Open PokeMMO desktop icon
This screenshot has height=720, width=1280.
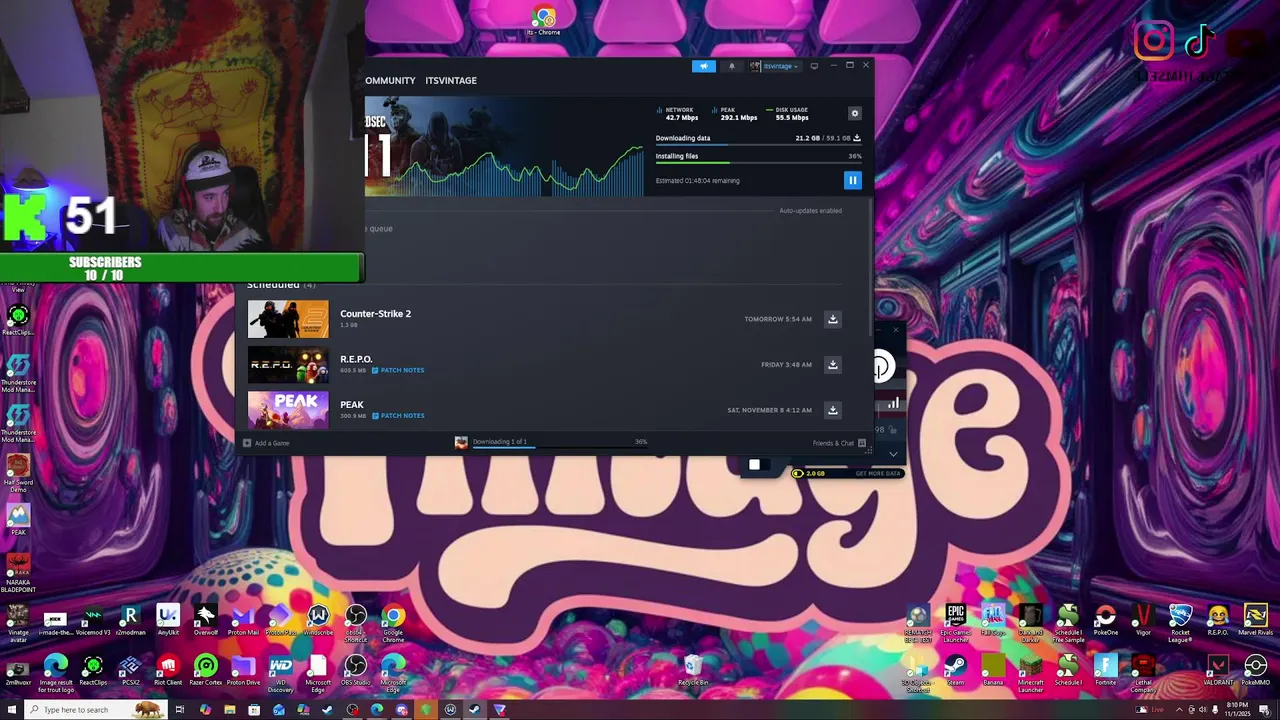[x=1255, y=671]
